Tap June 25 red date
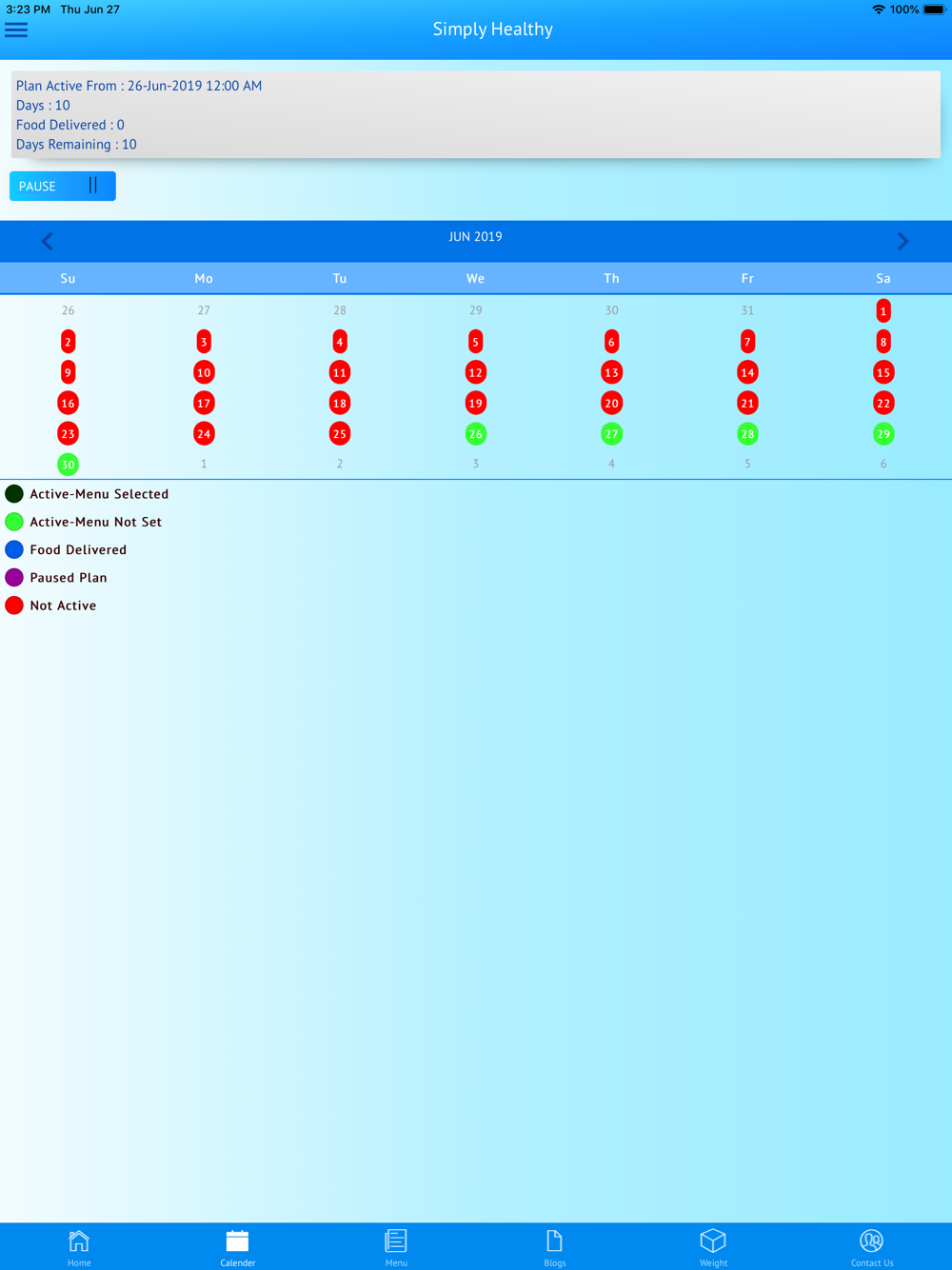Image resolution: width=952 pixels, height=1270 pixels. [x=340, y=434]
